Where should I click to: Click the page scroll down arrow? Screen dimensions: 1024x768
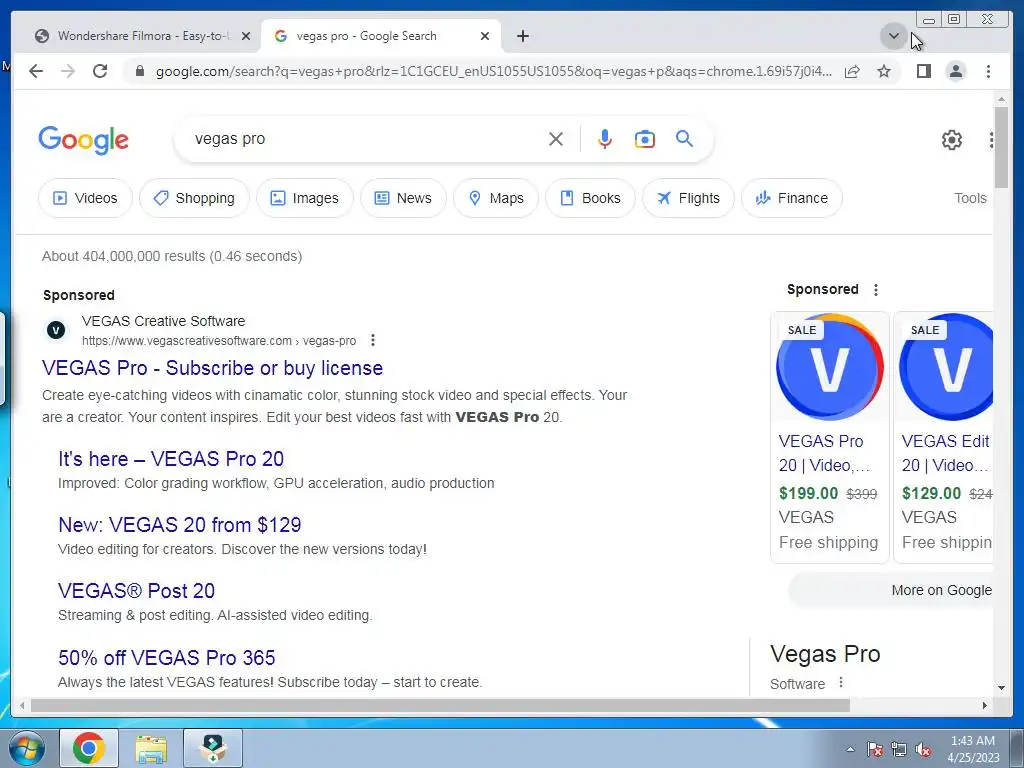tap(1001, 687)
